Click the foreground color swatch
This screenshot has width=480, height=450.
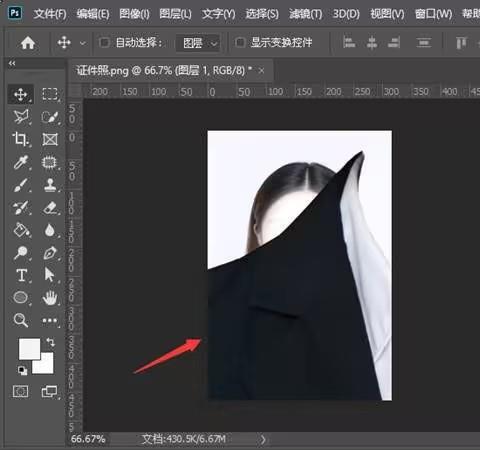click(x=29, y=348)
